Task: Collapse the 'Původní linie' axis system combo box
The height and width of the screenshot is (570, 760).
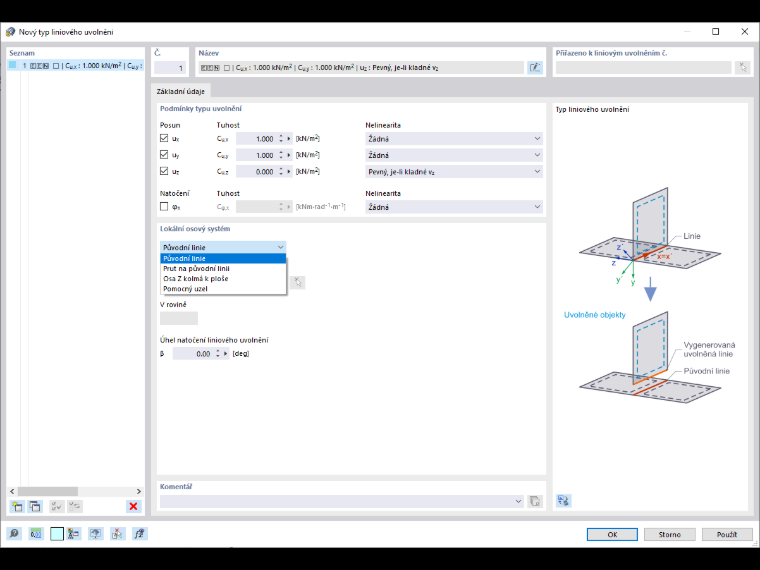Action: pos(223,247)
